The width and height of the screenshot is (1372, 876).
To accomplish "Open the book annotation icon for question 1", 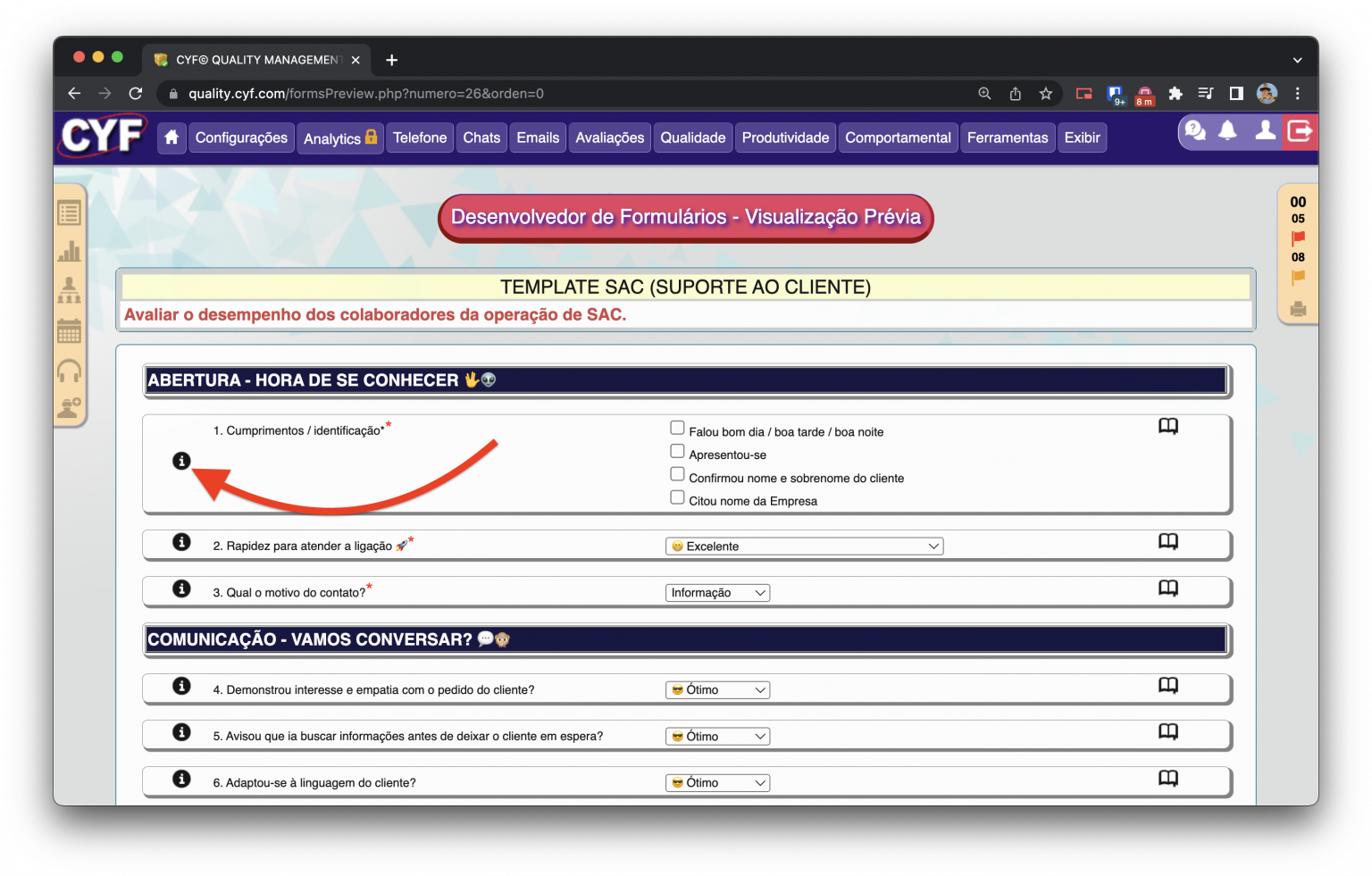I will coord(1167,426).
